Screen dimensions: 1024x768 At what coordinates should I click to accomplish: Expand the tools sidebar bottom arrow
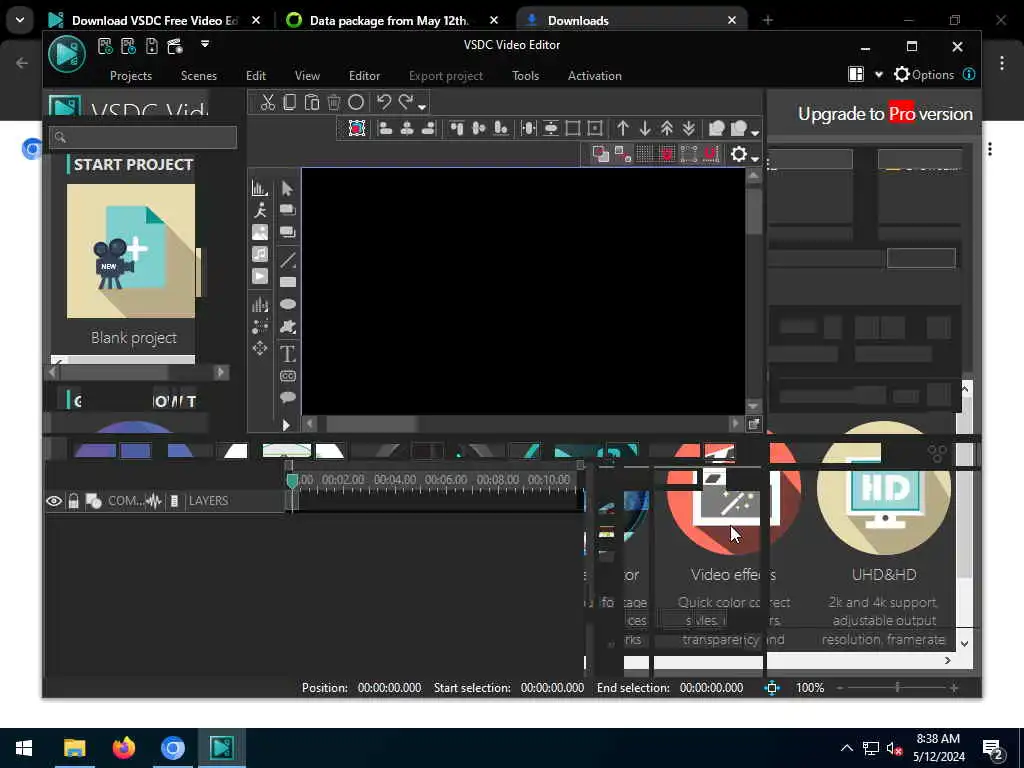(x=286, y=425)
